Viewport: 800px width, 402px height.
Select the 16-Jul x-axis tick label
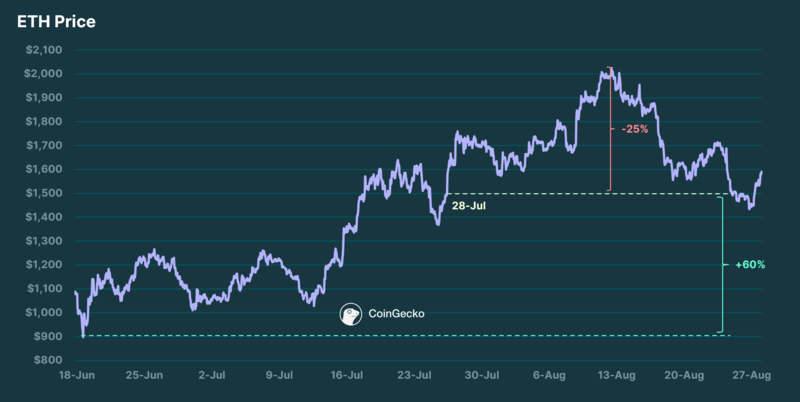pyautogui.click(x=347, y=376)
